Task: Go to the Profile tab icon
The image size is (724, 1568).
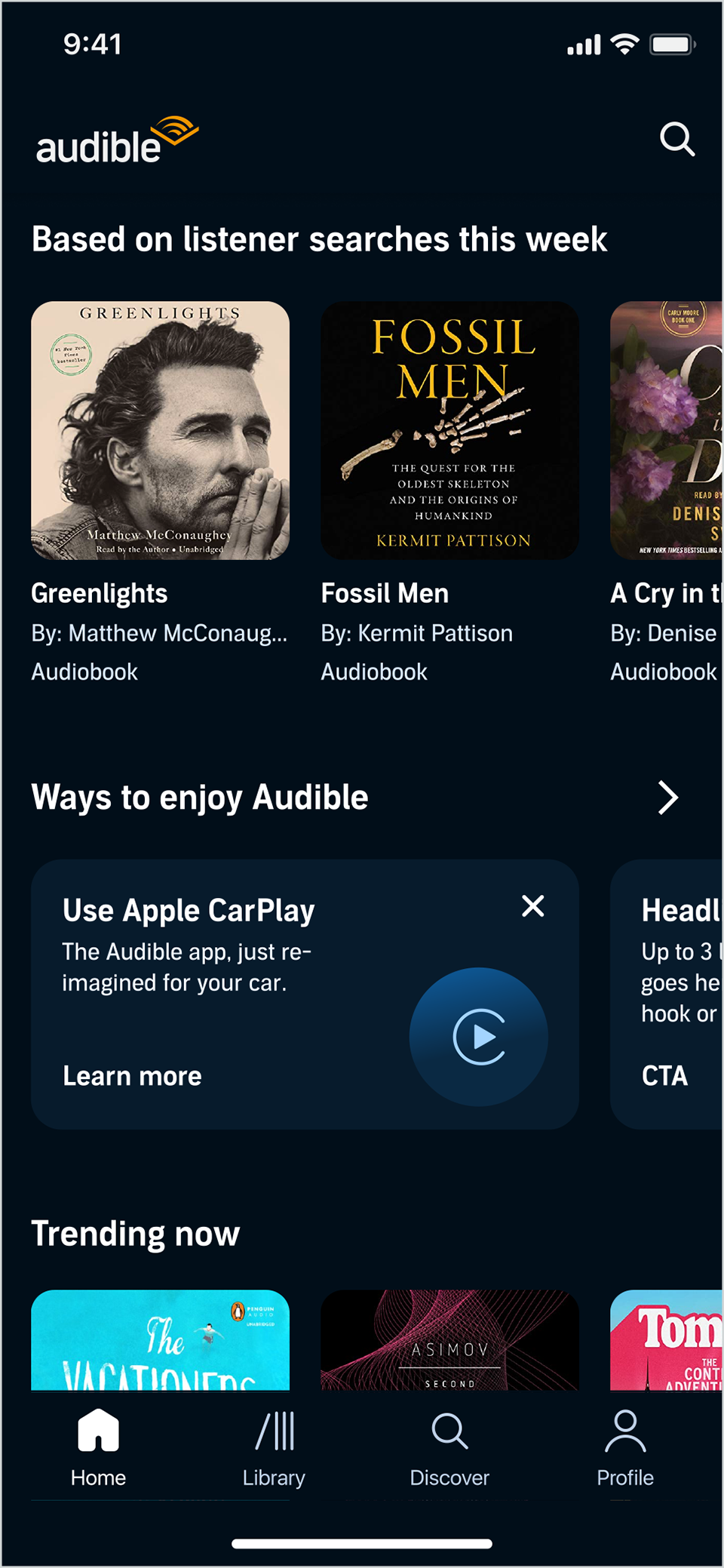Action: pos(625,1431)
